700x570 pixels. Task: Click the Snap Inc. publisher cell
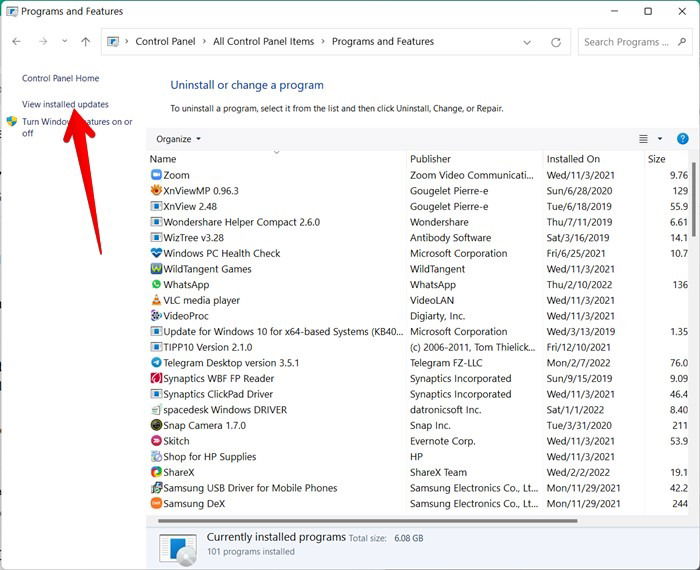point(430,425)
